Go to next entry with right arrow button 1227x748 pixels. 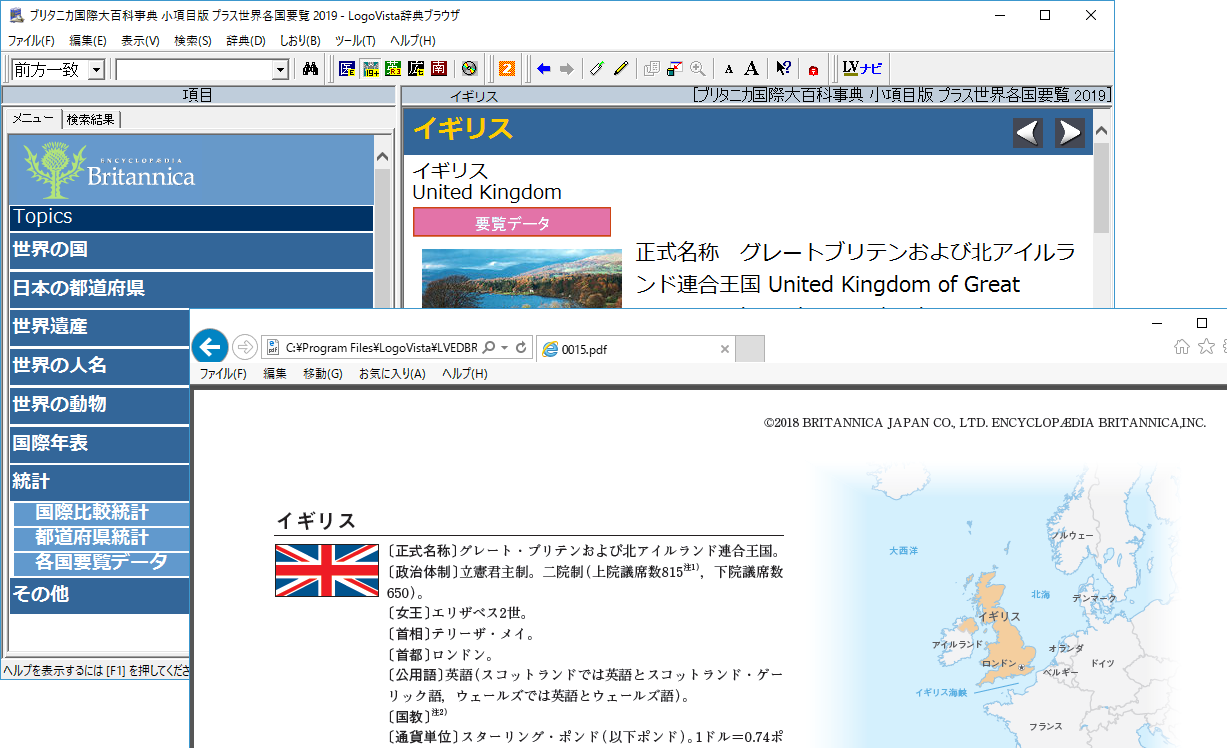pos(1070,132)
